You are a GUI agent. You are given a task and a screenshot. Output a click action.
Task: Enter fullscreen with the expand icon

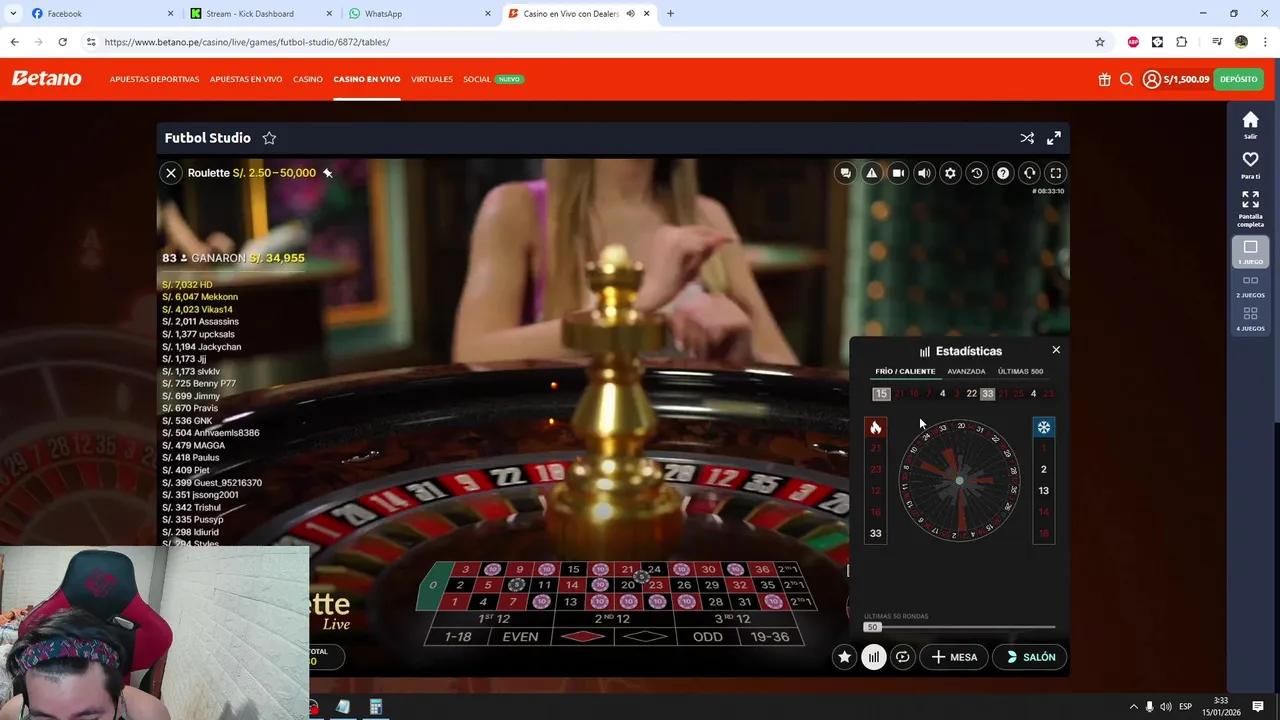tap(1055, 172)
